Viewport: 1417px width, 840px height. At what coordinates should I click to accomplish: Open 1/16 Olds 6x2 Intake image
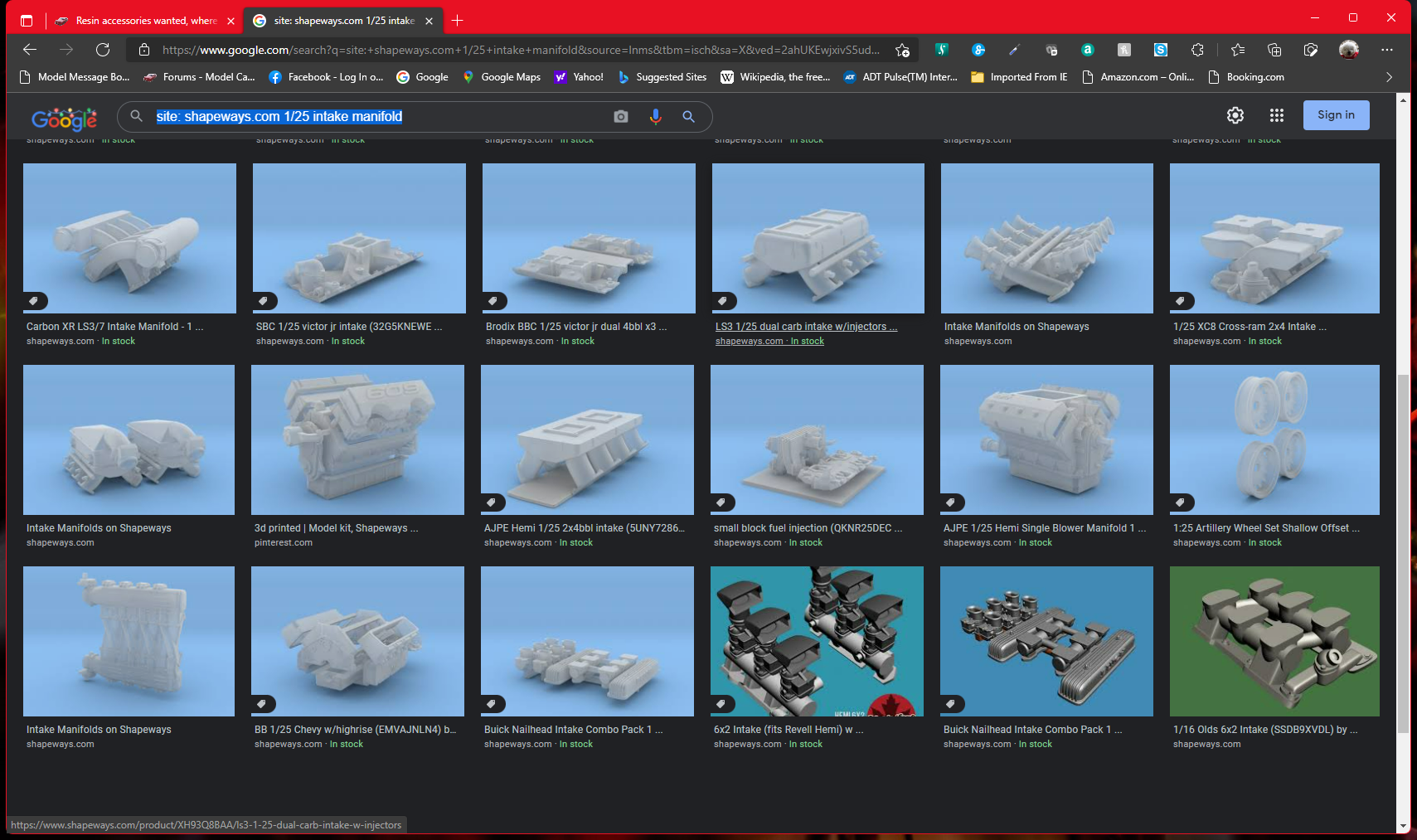(x=1274, y=641)
